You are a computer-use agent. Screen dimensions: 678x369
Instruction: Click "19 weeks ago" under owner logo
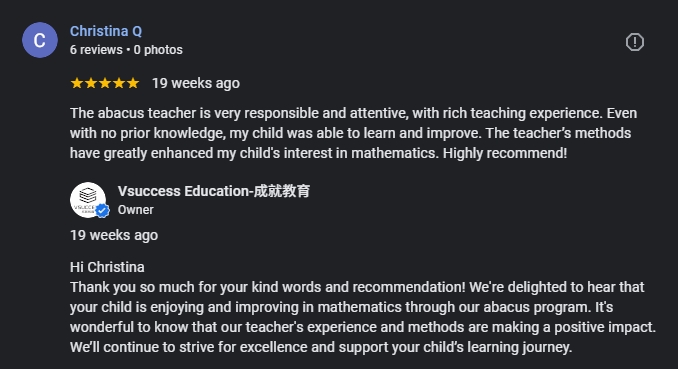pos(114,235)
